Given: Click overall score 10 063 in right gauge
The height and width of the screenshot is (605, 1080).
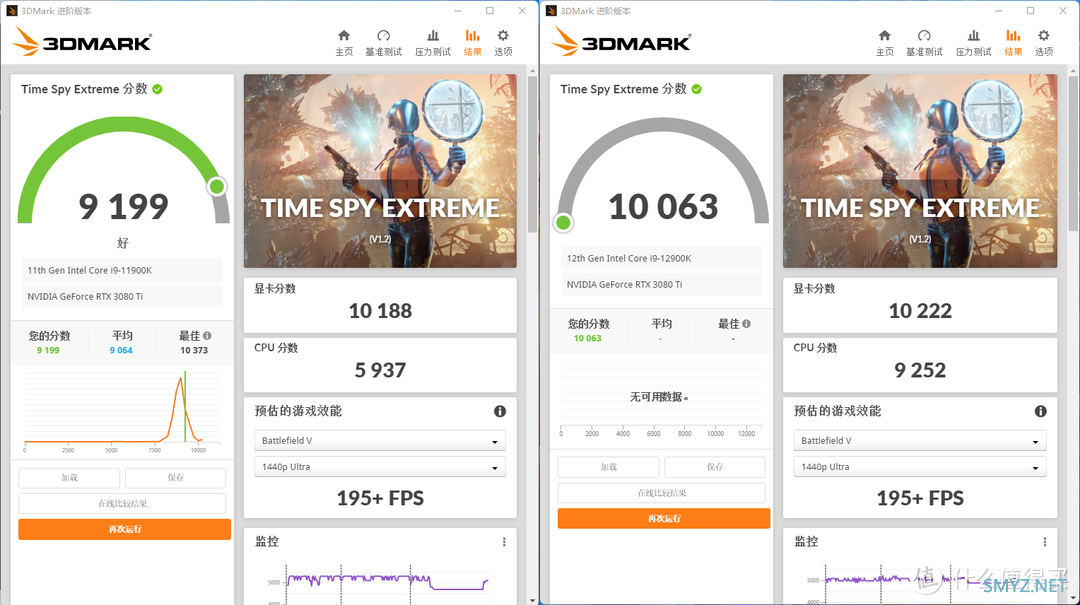Looking at the screenshot, I should (663, 207).
